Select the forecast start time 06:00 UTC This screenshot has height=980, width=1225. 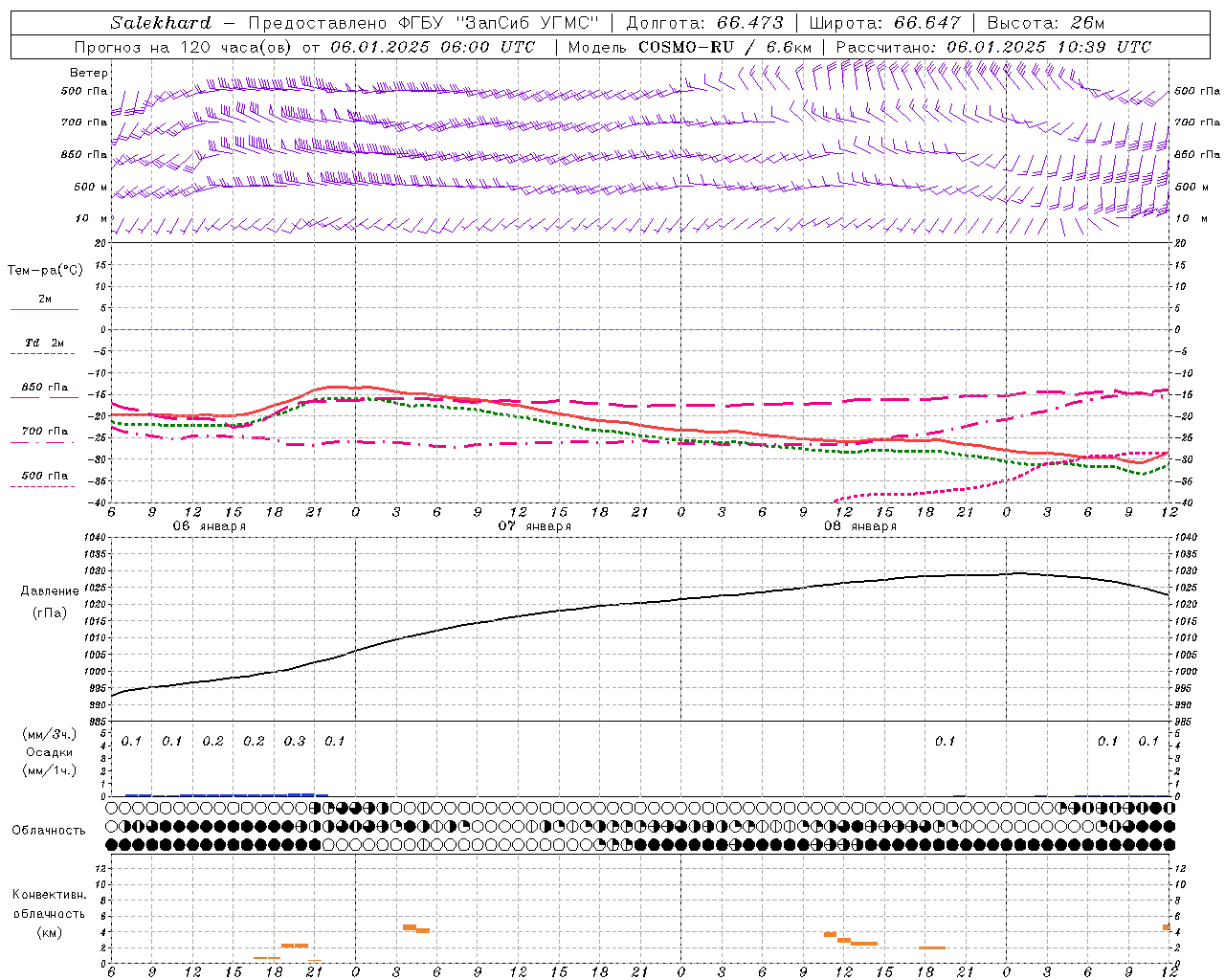pos(489,47)
